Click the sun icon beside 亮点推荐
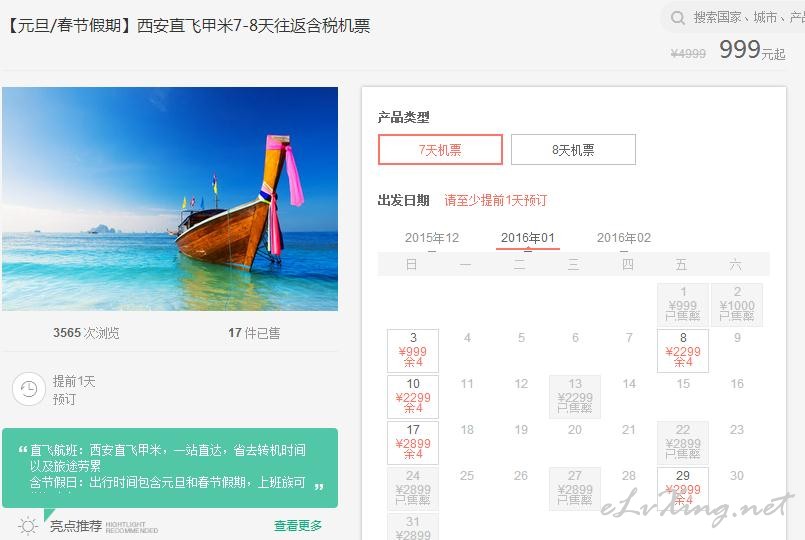Screen dimensions: 805x540 28,526
